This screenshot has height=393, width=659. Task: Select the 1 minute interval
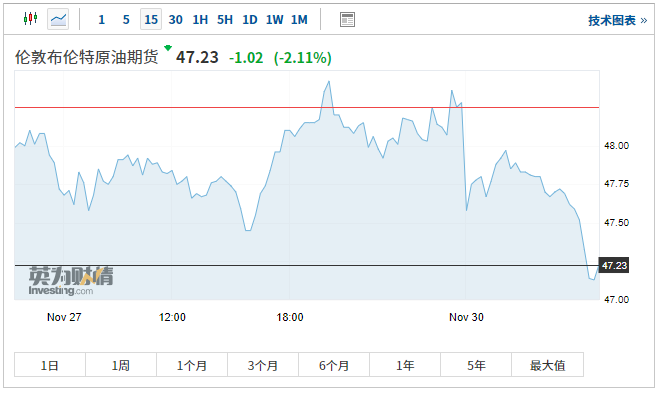[x=101, y=20]
